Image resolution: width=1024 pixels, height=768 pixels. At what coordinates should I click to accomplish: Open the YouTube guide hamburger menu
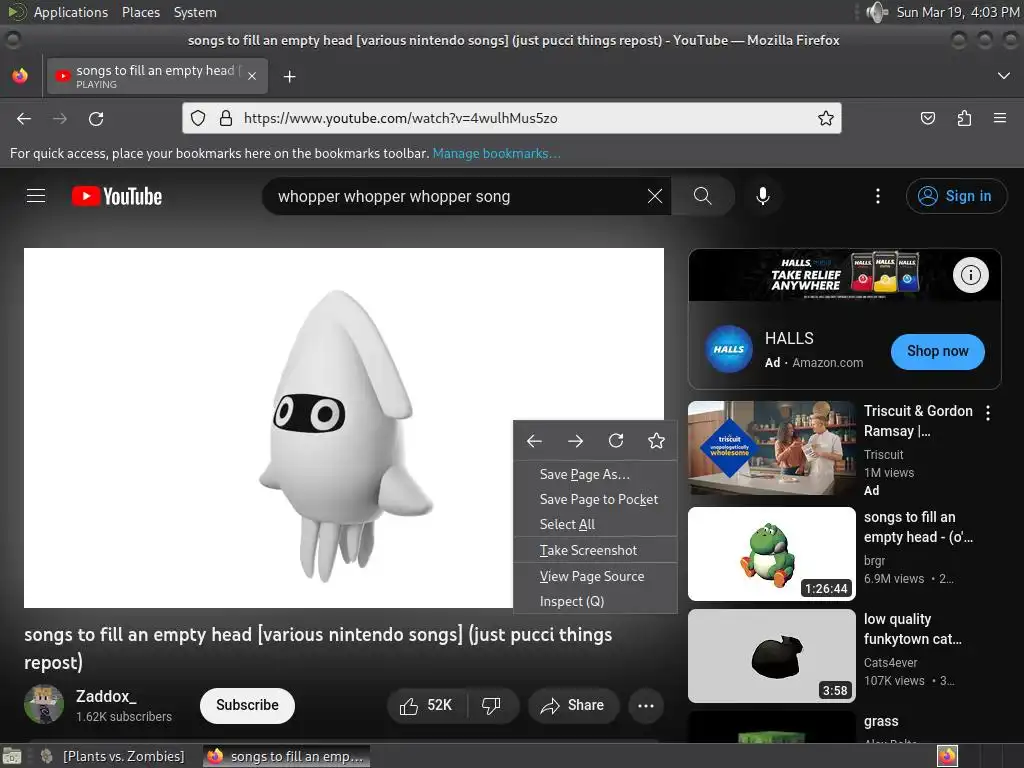36,196
